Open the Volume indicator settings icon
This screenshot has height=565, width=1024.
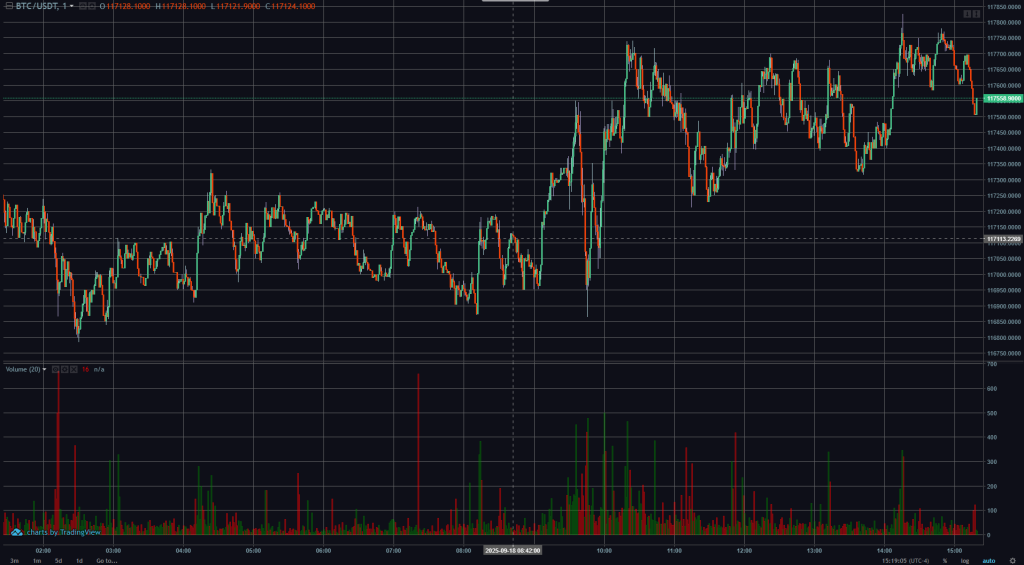point(63,369)
